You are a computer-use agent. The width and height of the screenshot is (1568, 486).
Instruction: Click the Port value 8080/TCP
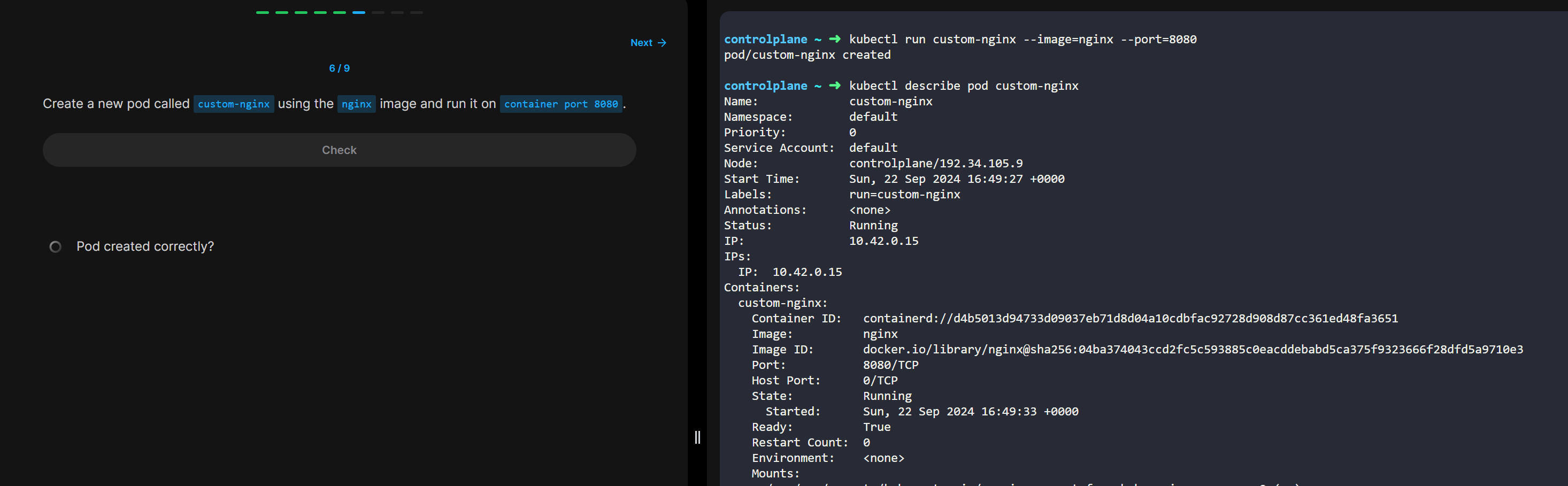click(890, 365)
